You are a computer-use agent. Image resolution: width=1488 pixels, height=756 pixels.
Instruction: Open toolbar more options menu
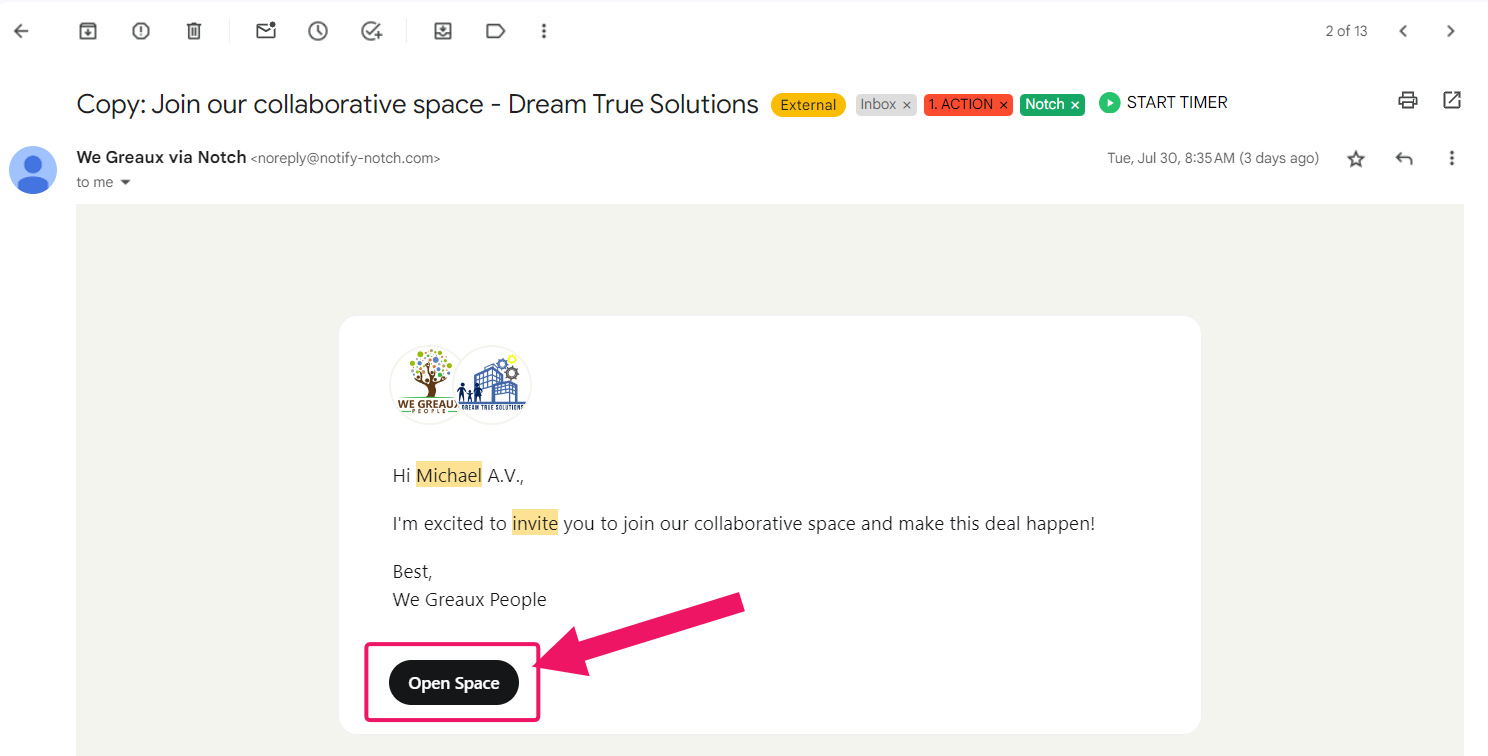point(544,31)
